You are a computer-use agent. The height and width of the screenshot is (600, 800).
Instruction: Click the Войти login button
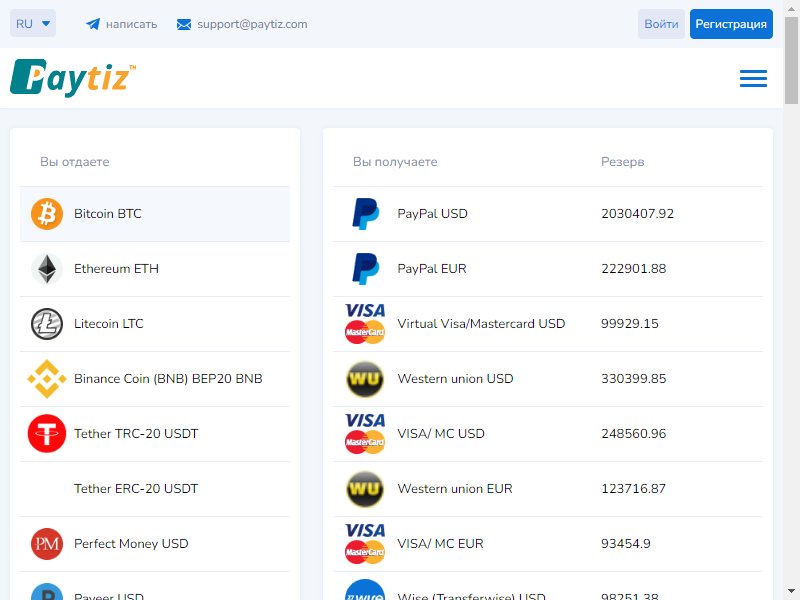[661, 24]
